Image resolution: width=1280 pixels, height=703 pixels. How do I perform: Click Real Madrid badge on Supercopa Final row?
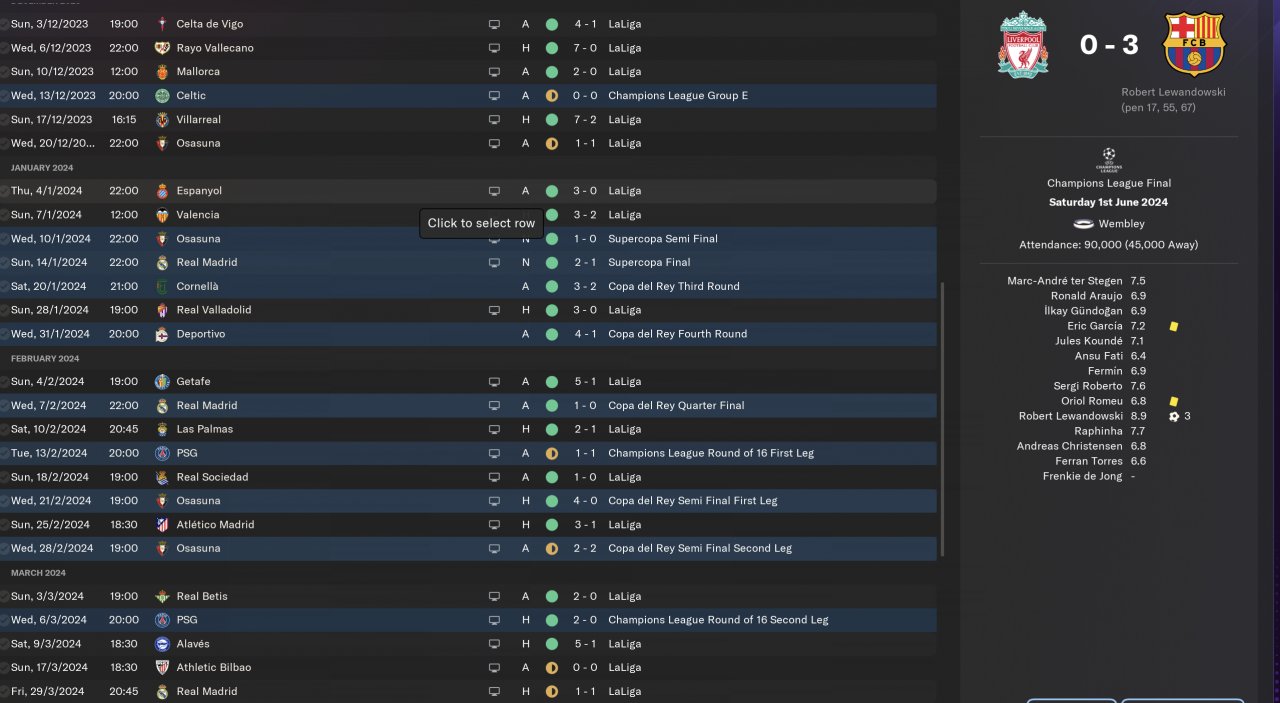click(162, 263)
